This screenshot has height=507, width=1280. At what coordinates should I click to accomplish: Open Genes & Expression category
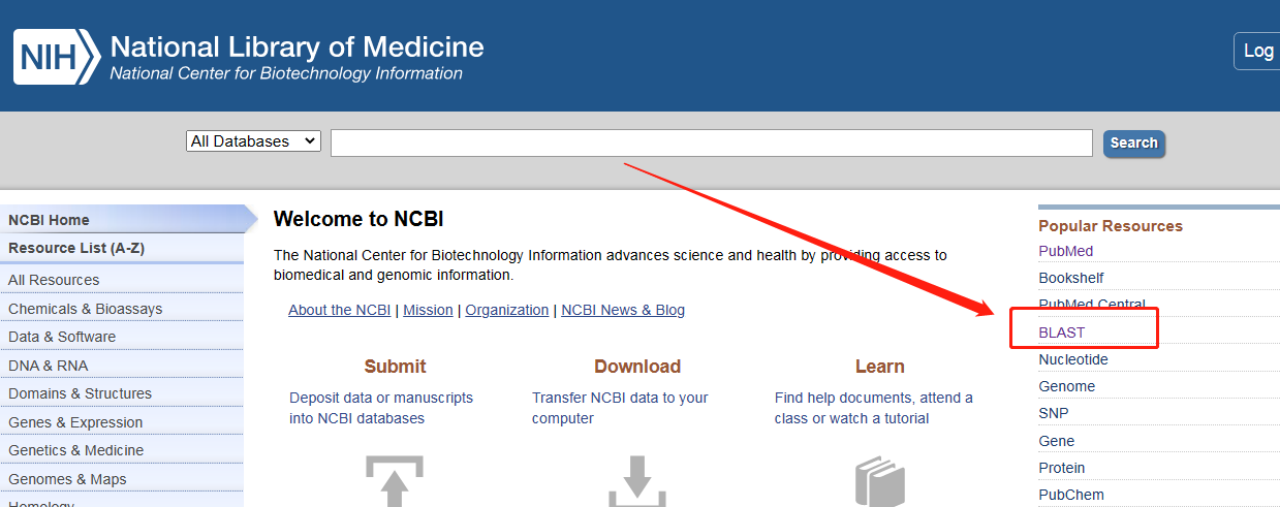point(75,422)
